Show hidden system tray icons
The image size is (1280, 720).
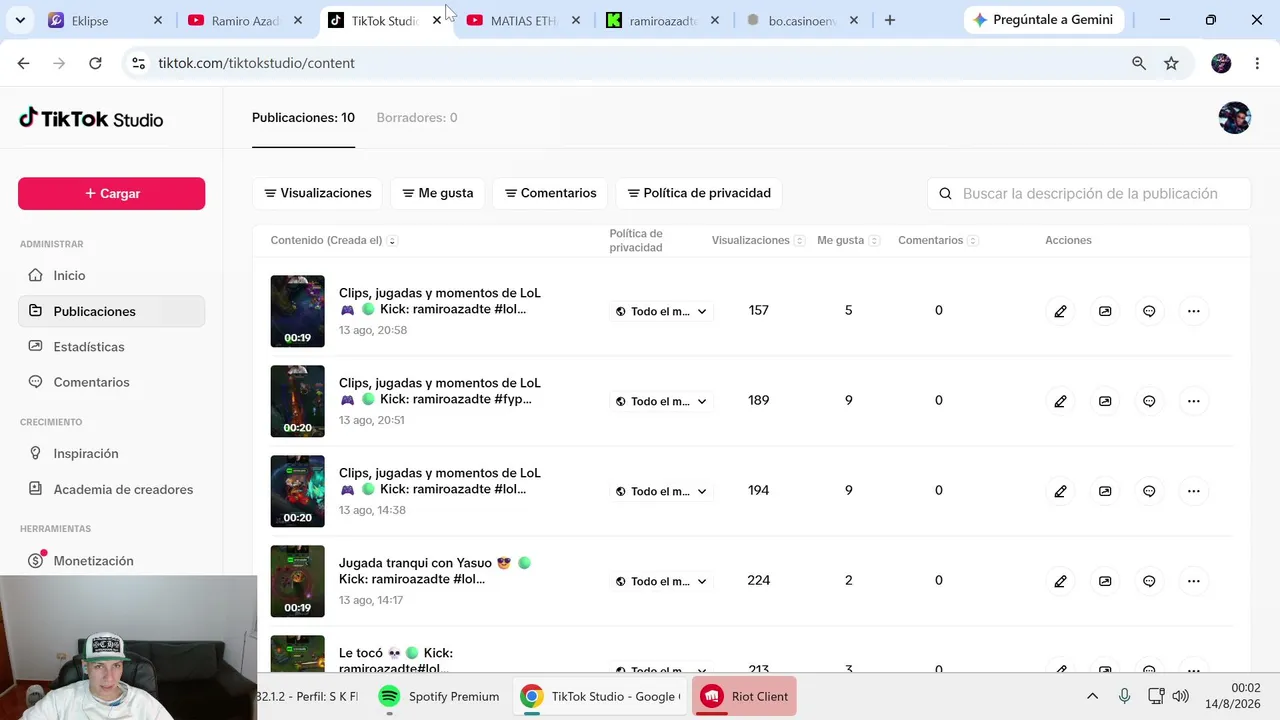click(x=1092, y=696)
